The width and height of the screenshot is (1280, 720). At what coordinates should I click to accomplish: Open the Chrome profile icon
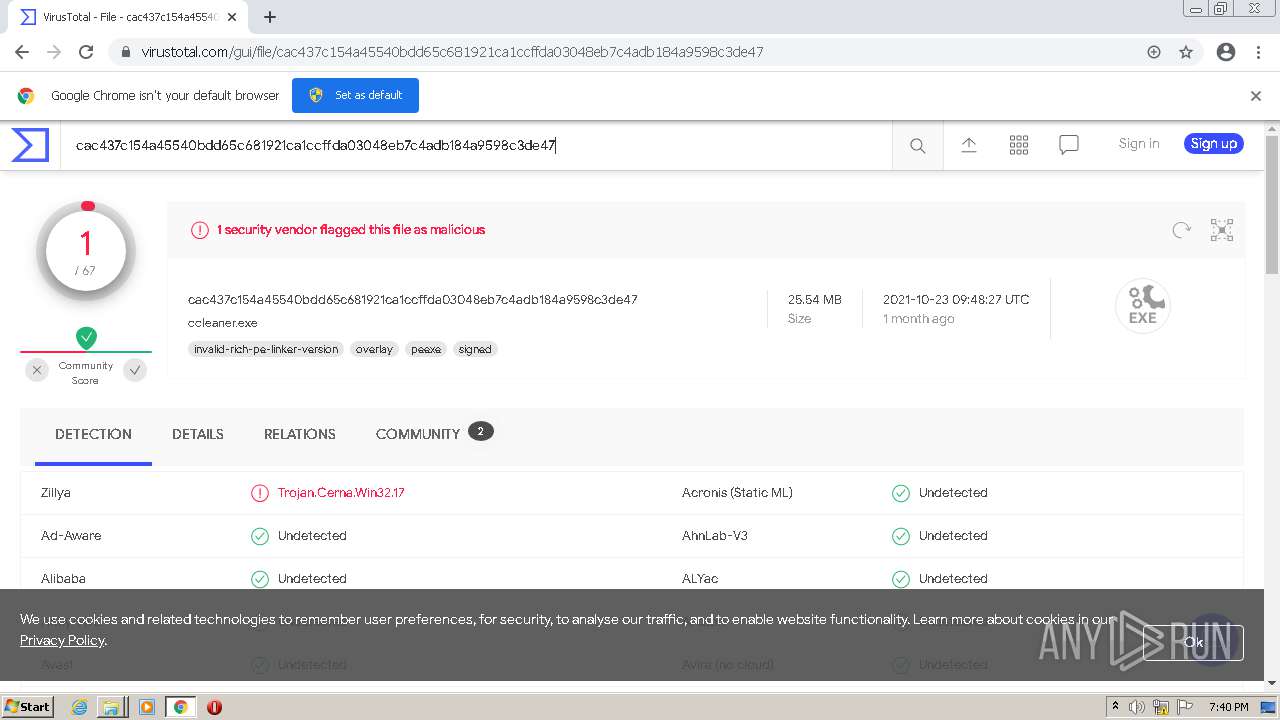point(1226,52)
